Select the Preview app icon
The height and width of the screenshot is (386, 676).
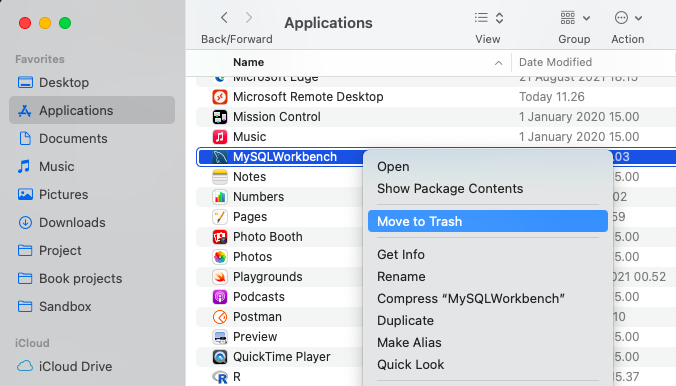tap(220, 336)
